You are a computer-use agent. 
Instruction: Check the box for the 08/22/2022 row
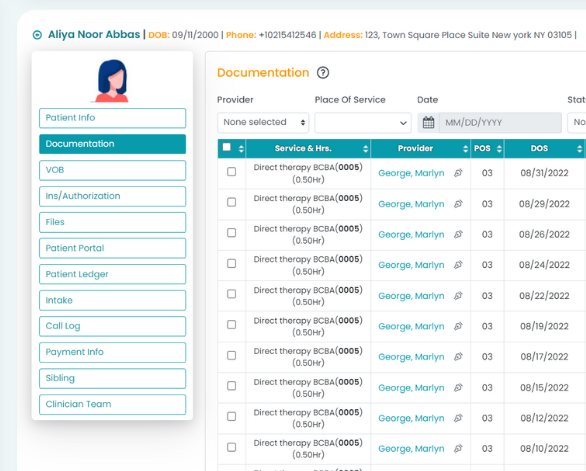[x=232, y=294]
